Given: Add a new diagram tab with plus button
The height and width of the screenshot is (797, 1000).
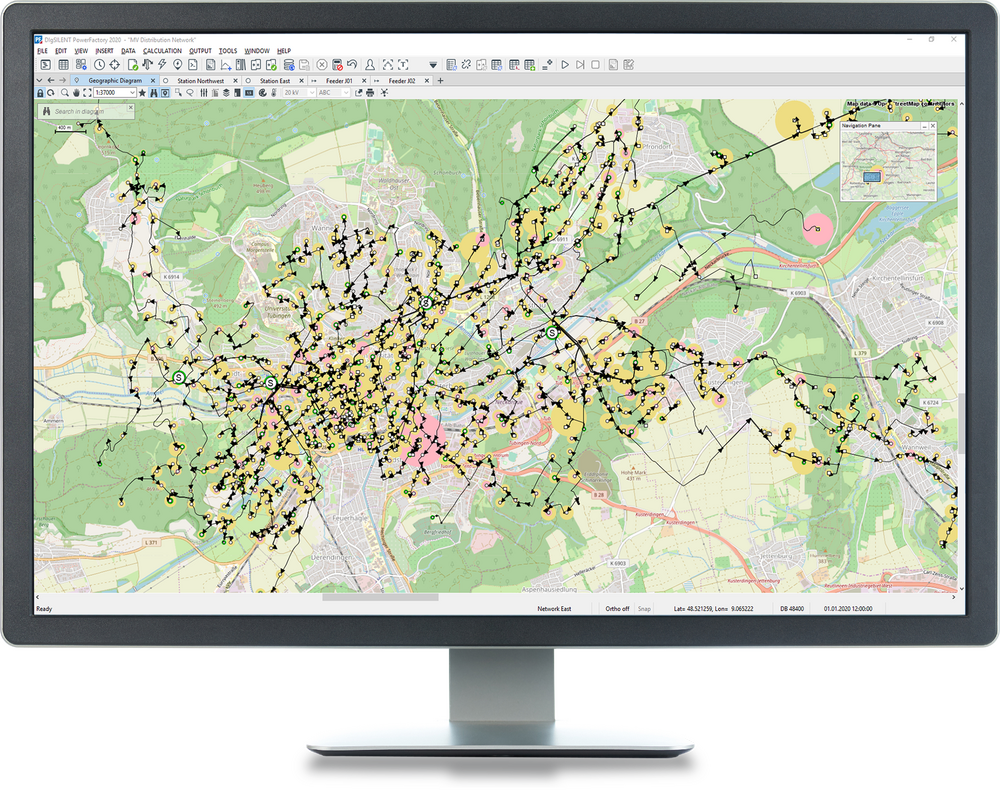Looking at the screenshot, I should pos(441,80).
